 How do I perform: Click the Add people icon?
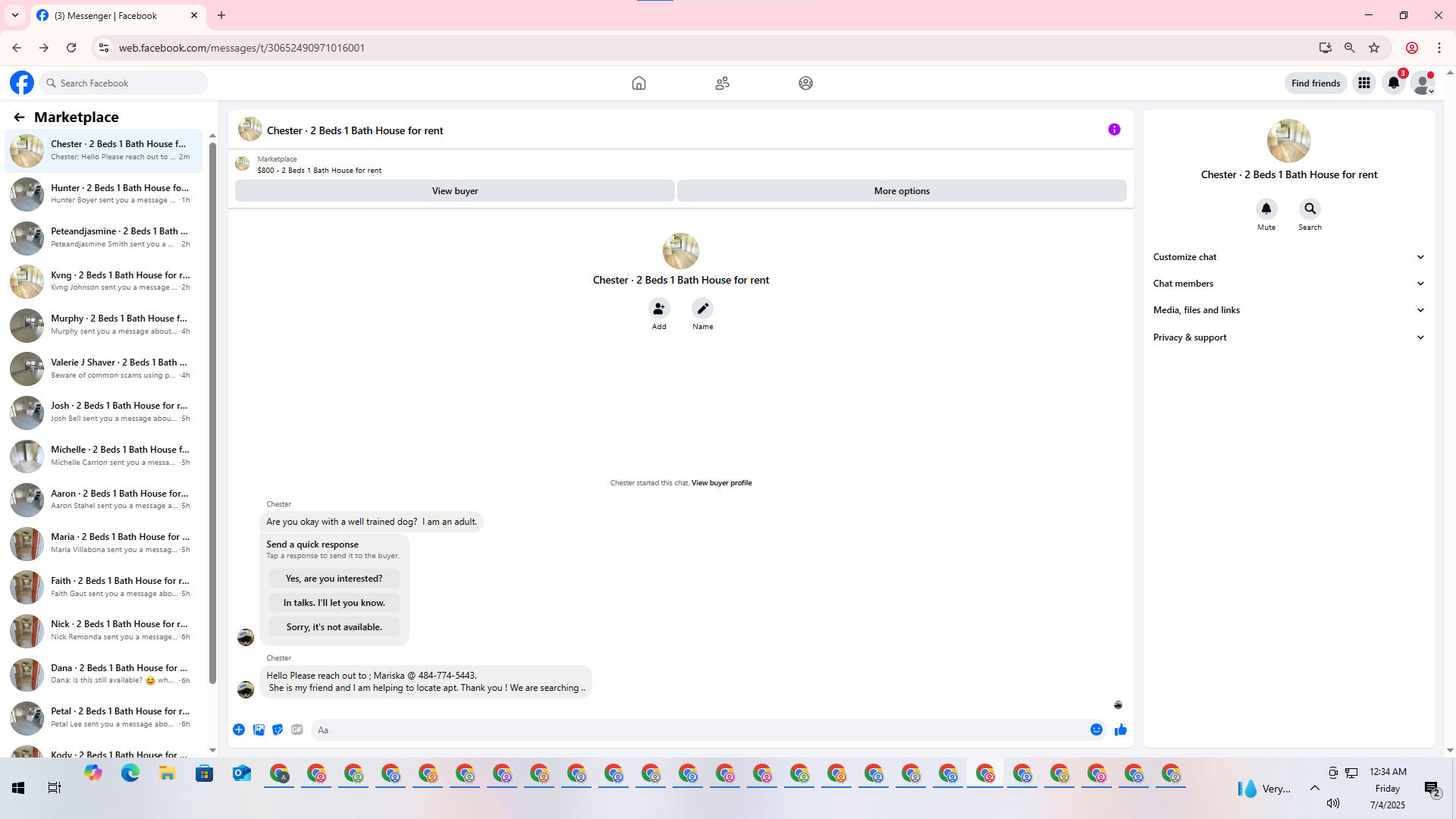click(658, 309)
